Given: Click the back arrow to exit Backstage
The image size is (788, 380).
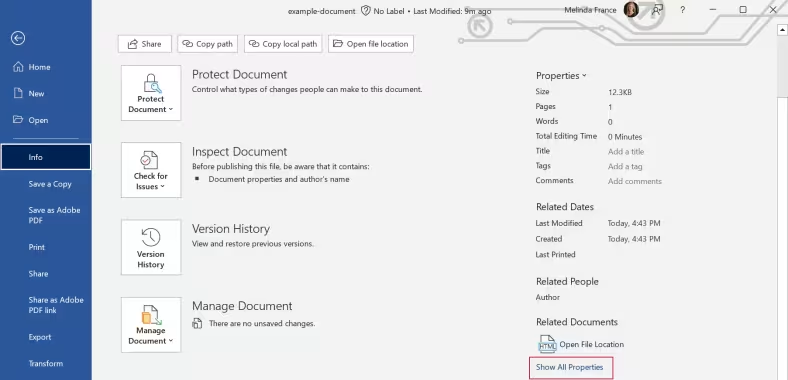Looking at the screenshot, I should [18, 38].
